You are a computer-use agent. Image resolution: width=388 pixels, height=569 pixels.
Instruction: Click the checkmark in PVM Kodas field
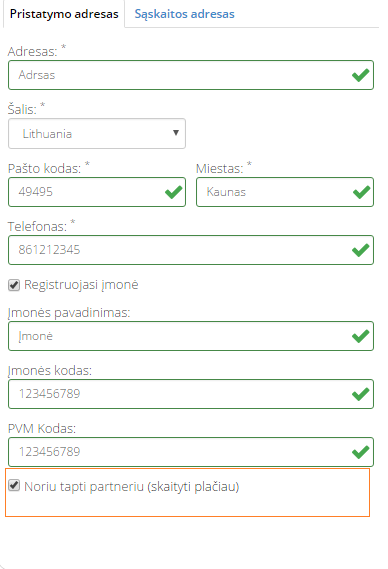pos(360,452)
